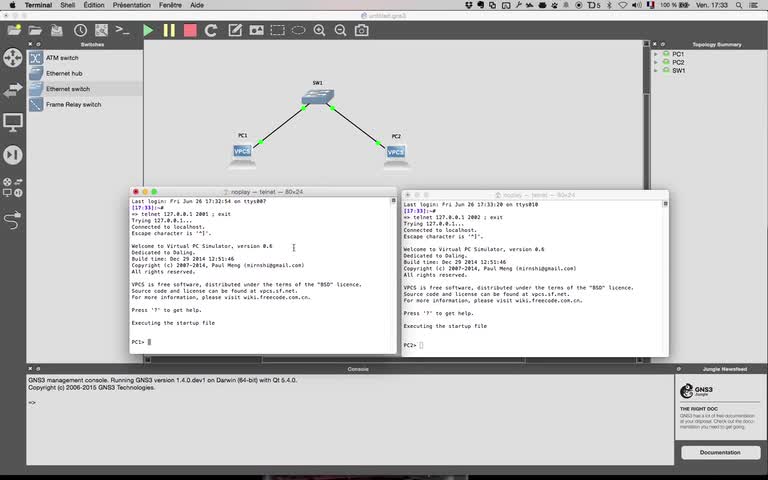The height and width of the screenshot is (480, 768).
Task: Expand SW1 in Topology Summary
Action: click(656, 71)
